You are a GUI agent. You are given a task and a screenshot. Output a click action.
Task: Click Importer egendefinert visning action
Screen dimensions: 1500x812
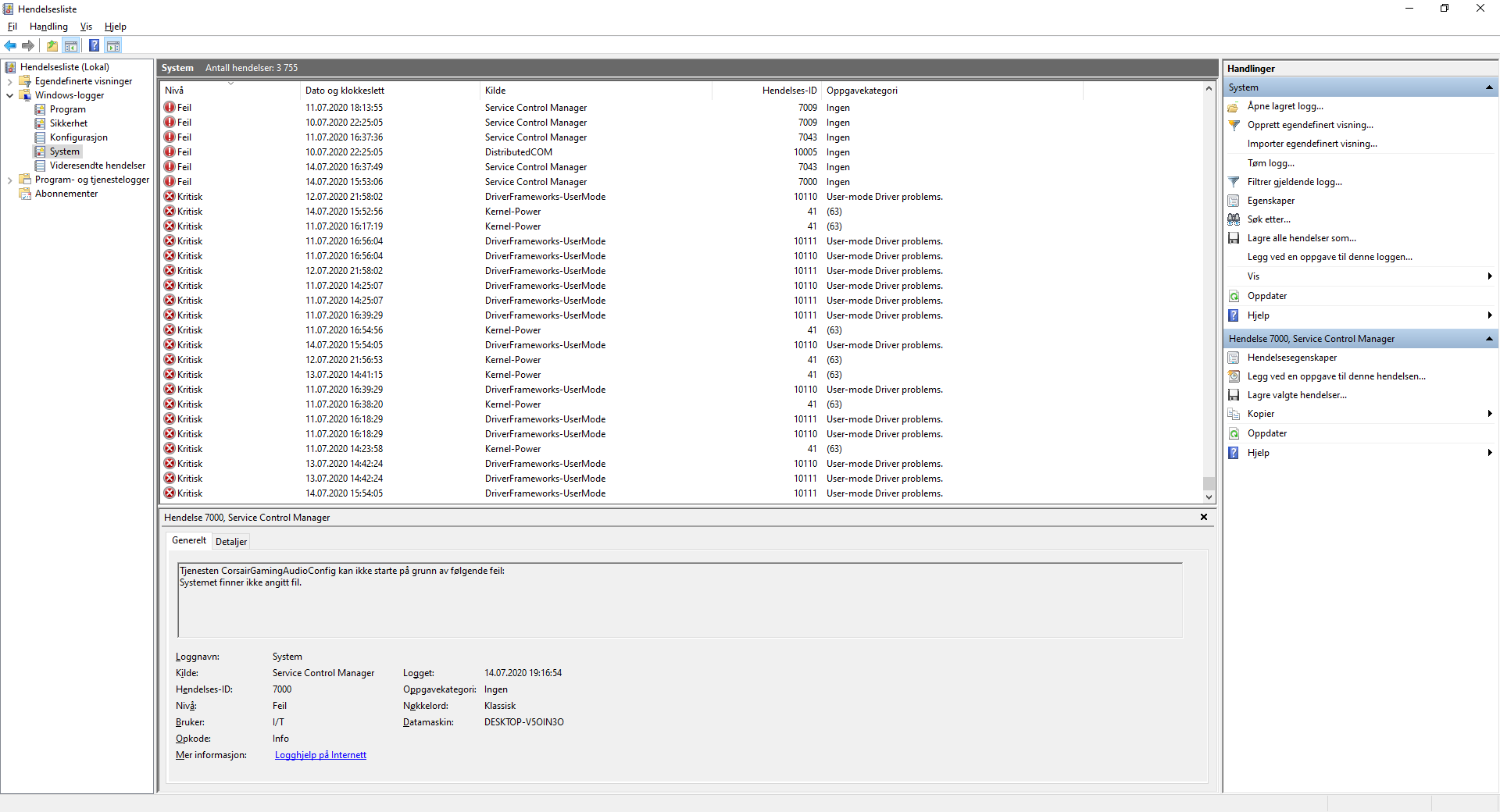click(1312, 144)
